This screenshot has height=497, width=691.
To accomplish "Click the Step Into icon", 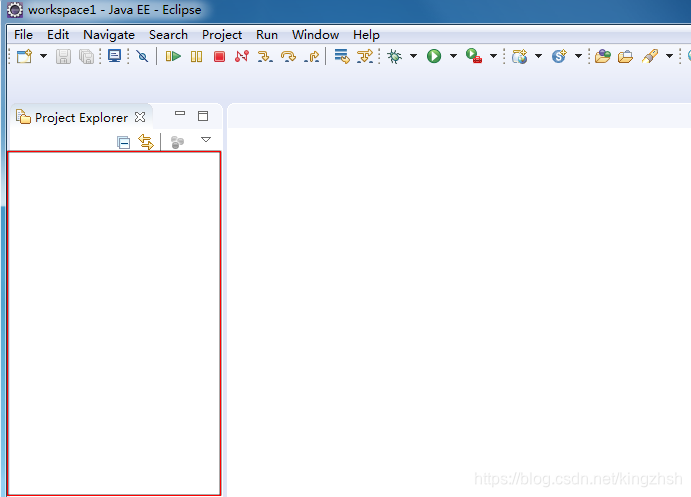I will pos(265,56).
